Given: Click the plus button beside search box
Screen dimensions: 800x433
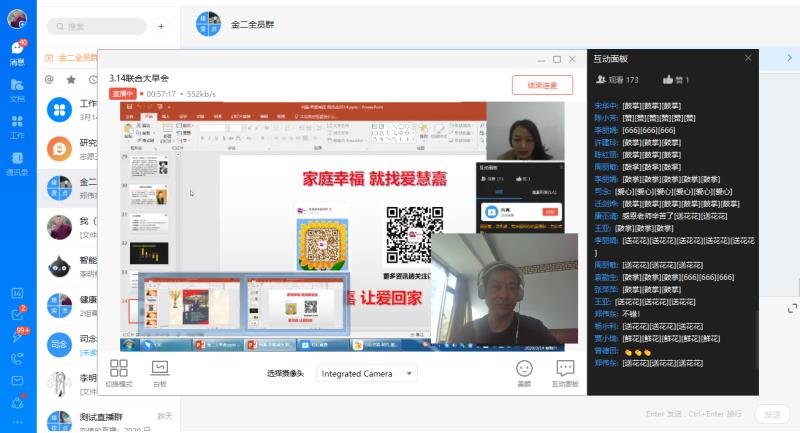Looking at the screenshot, I should 160,26.
